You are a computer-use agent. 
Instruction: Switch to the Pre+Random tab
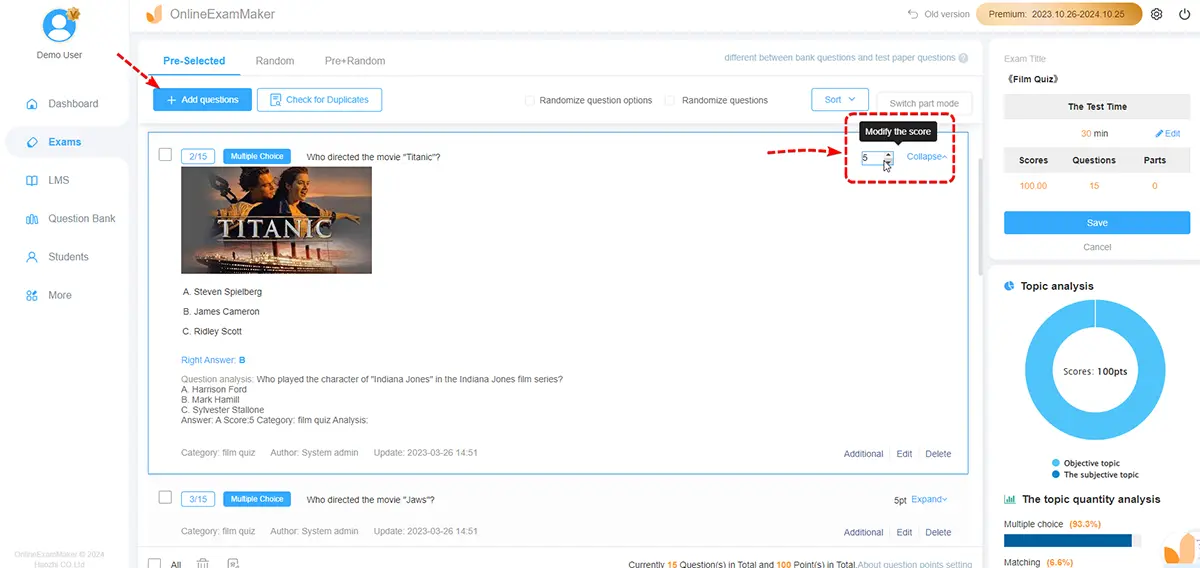(354, 61)
